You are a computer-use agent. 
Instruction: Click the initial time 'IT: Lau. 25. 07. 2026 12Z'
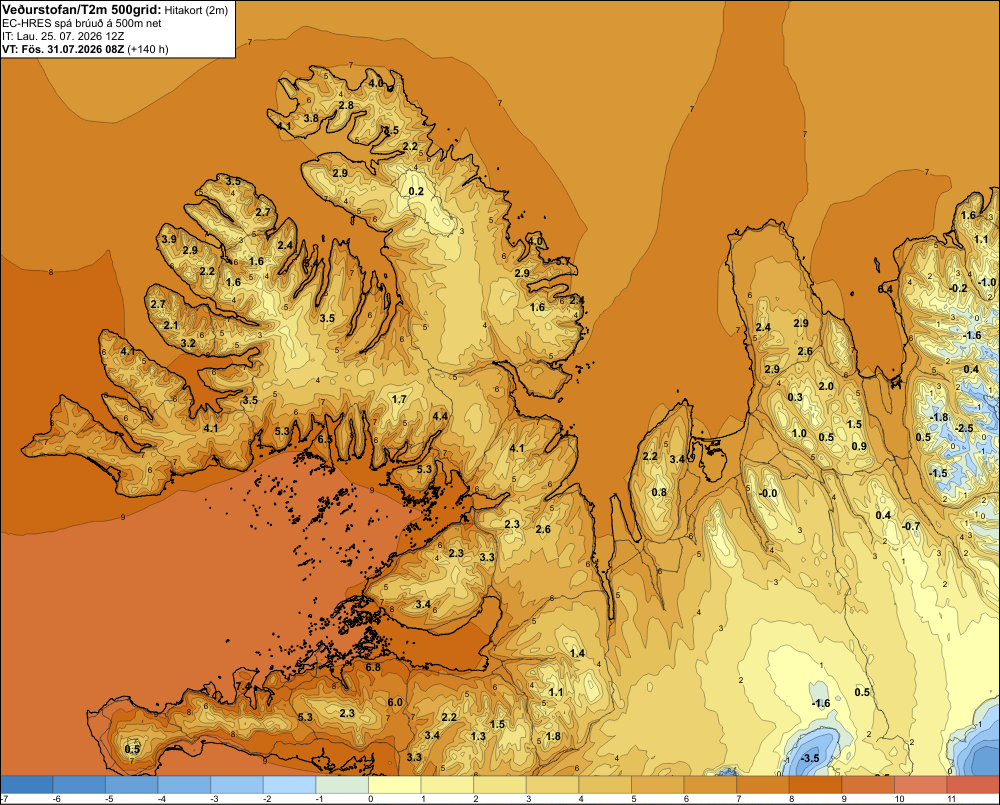coord(63,36)
